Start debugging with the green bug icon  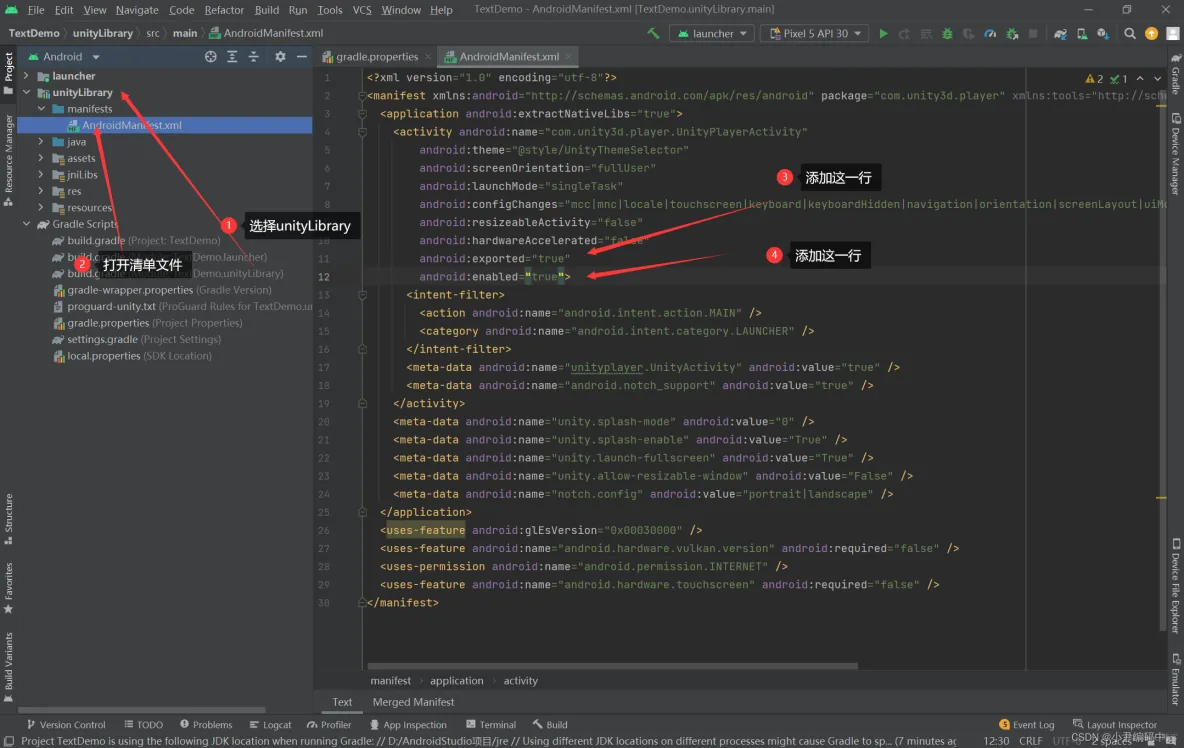pos(947,33)
